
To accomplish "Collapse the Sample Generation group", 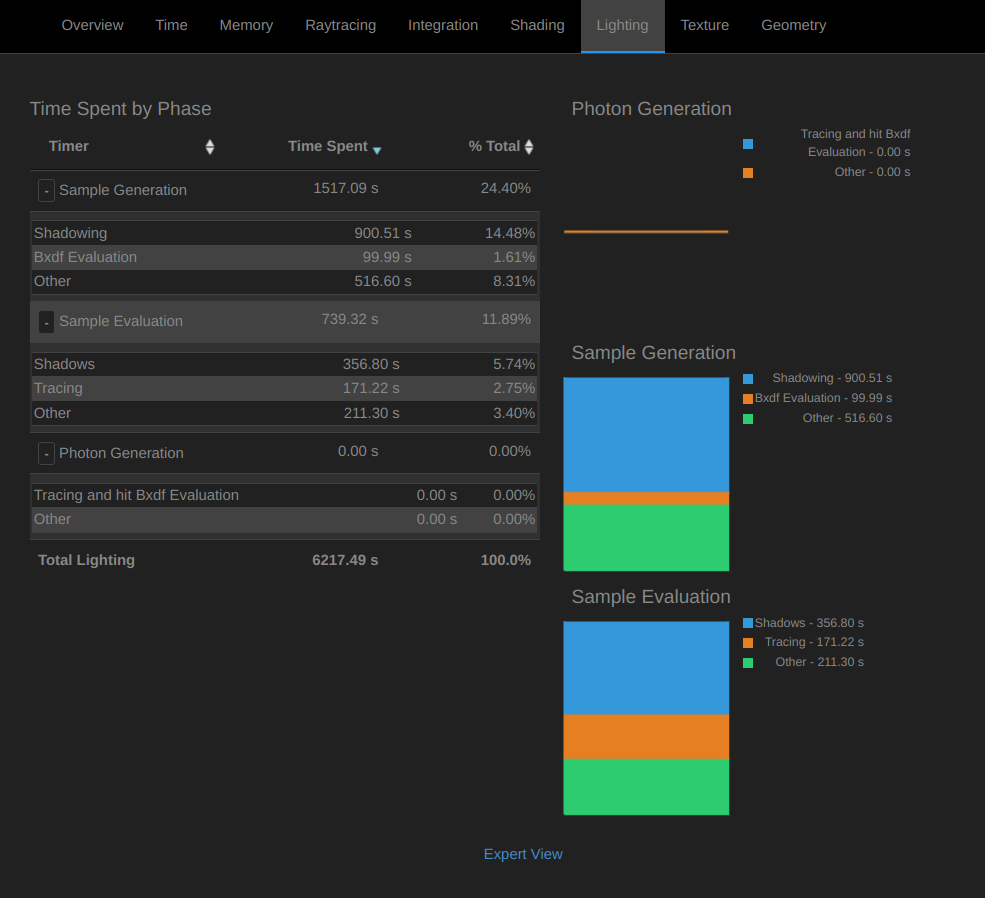I will pyautogui.click(x=46, y=190).
